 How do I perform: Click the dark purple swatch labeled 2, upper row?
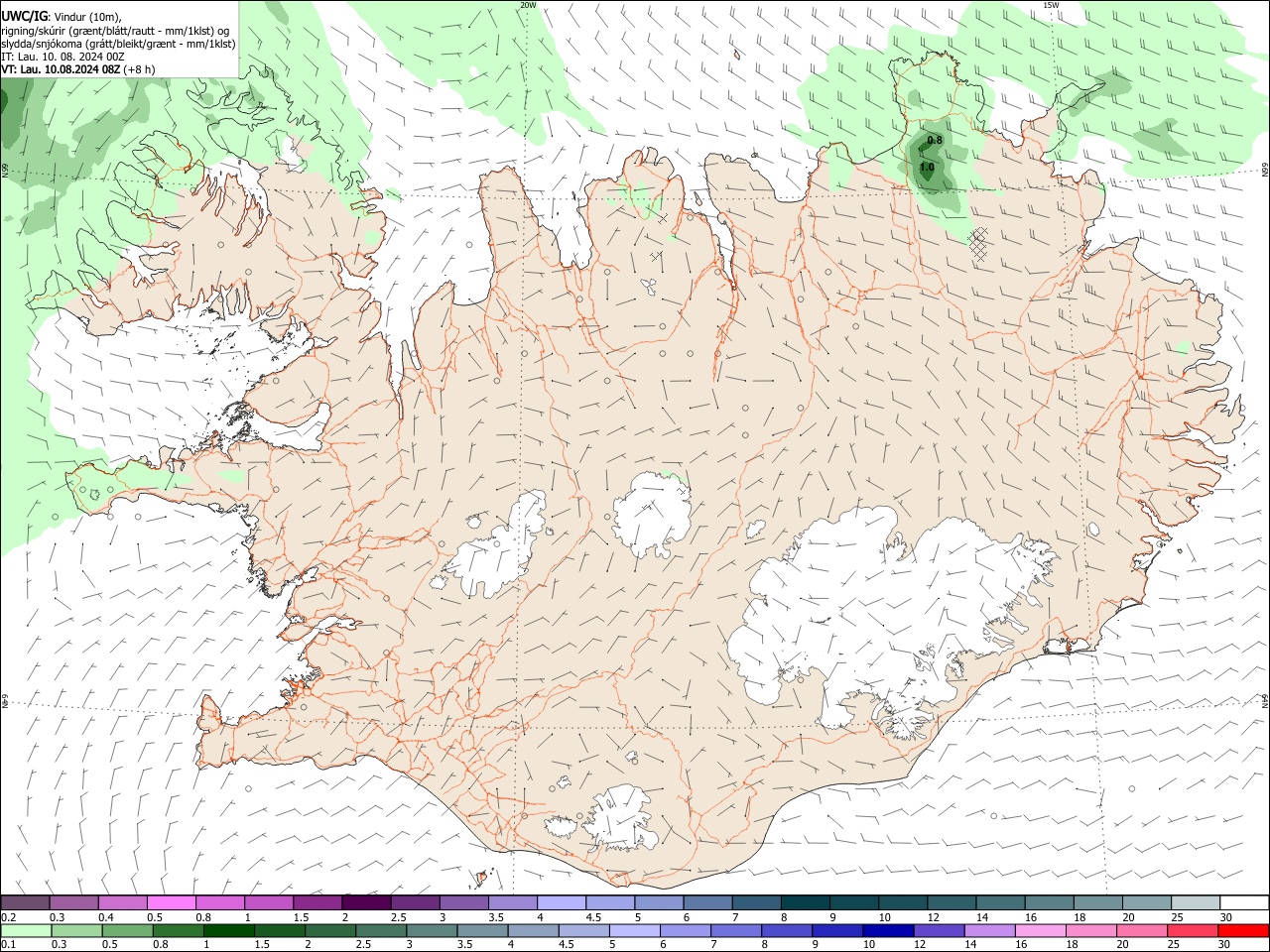pyautogui.click(x=366, y=902)
